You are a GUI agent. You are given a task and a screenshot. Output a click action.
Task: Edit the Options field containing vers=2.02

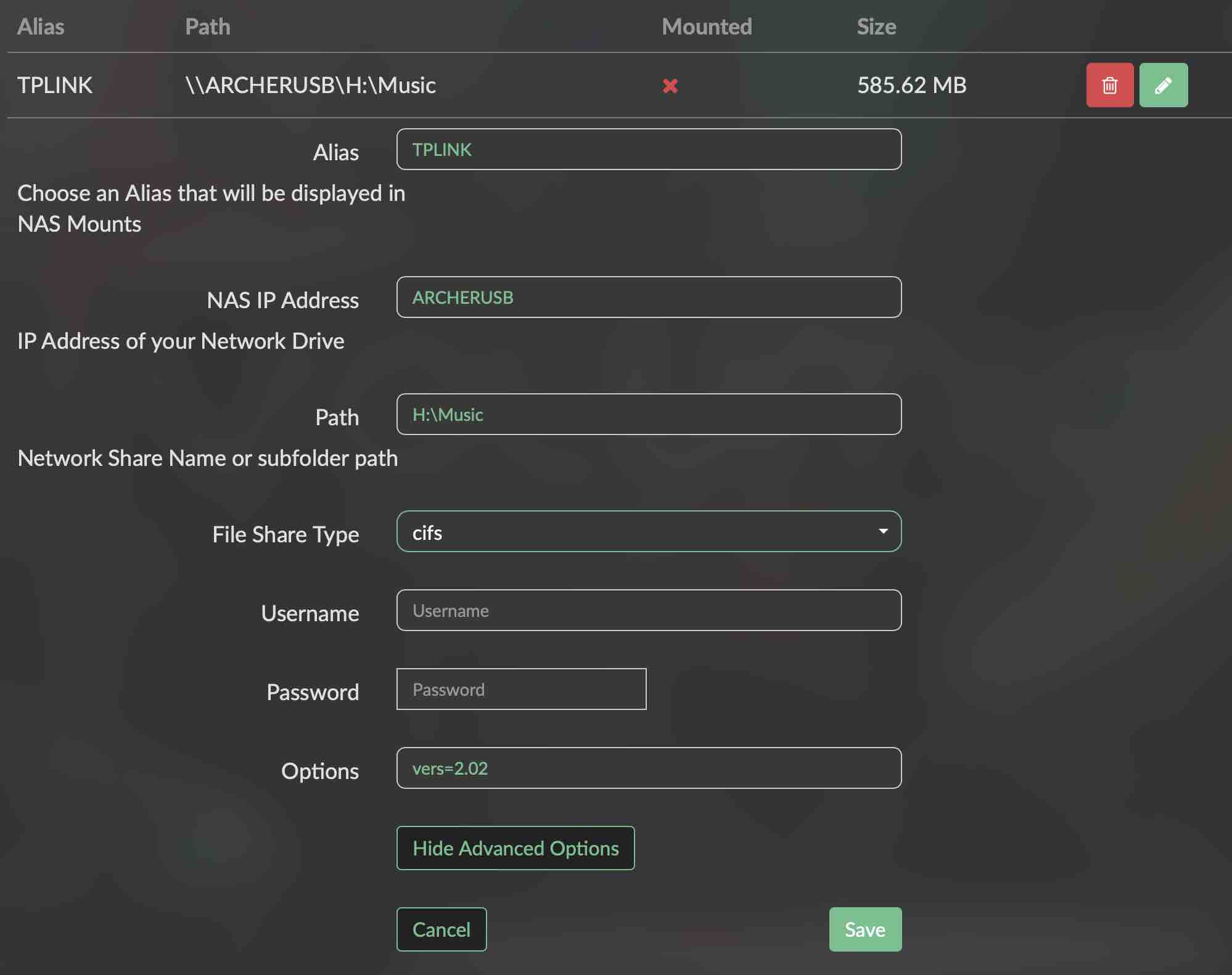pyautogui.click(x=649, y=768)
